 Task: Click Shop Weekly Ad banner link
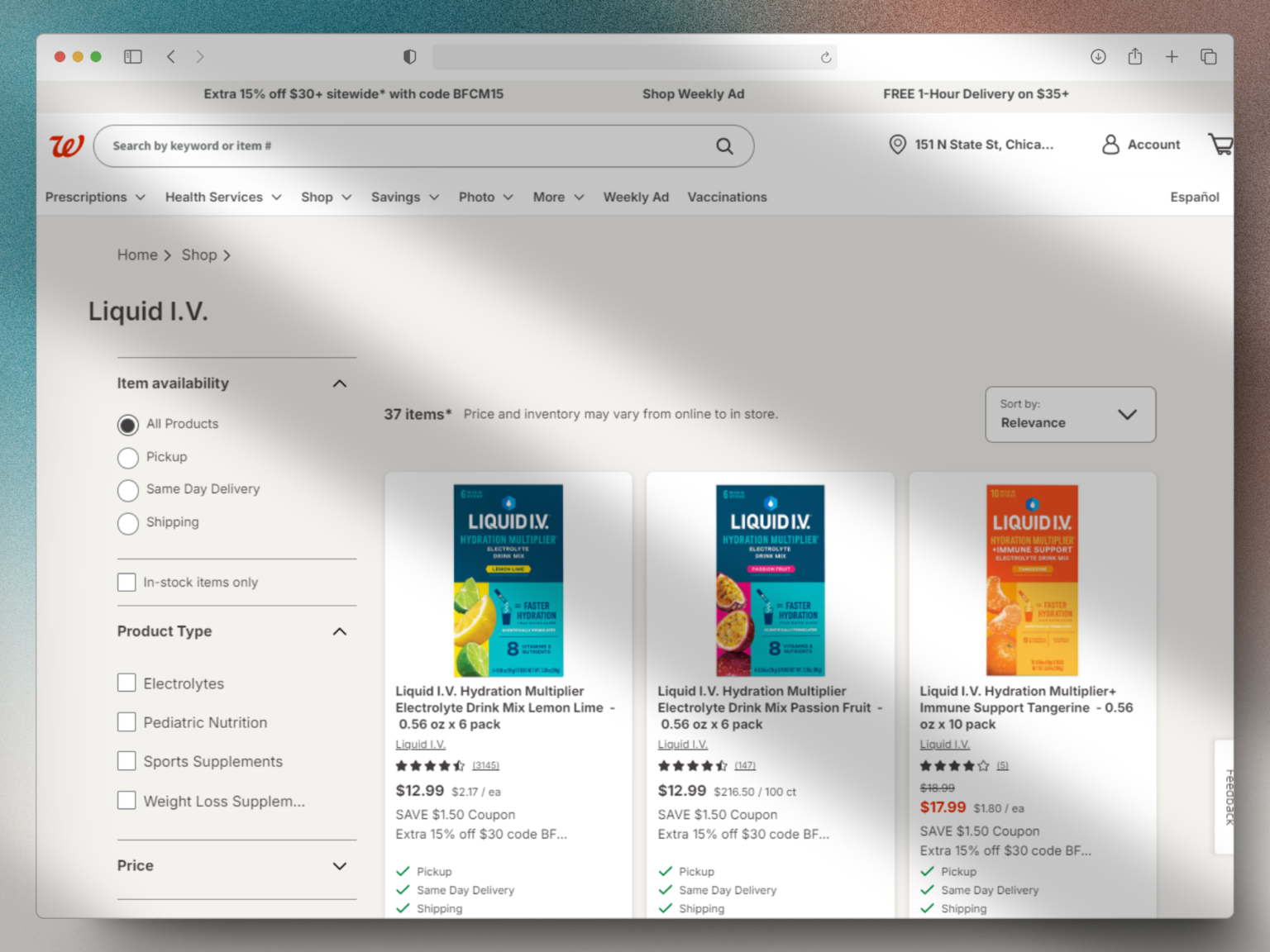tap(693, 94)
